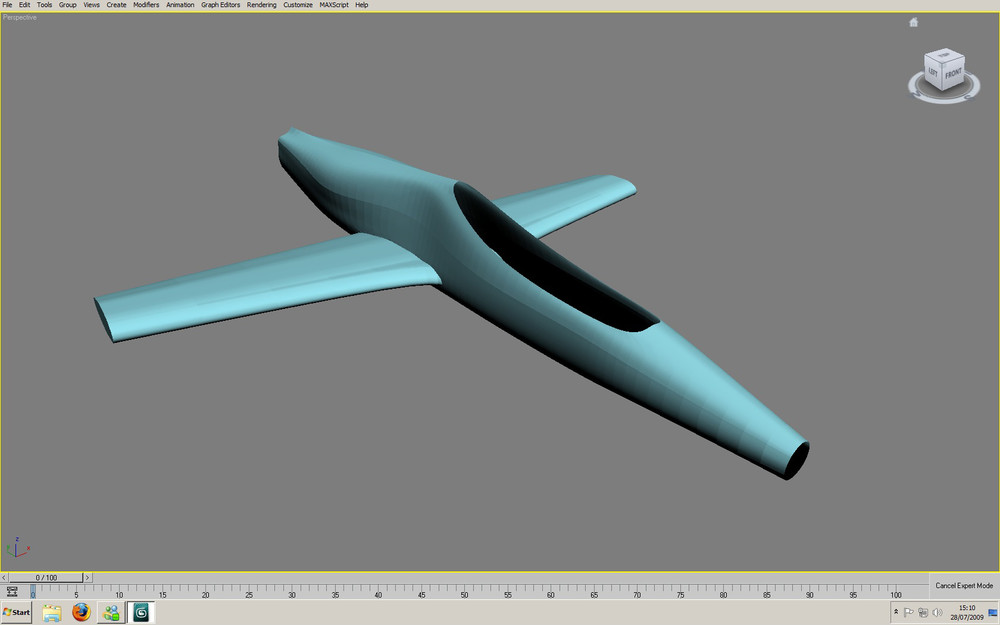Open the Customize menu
Screen dimensions: 1000x625
click(x=298, y=4)
